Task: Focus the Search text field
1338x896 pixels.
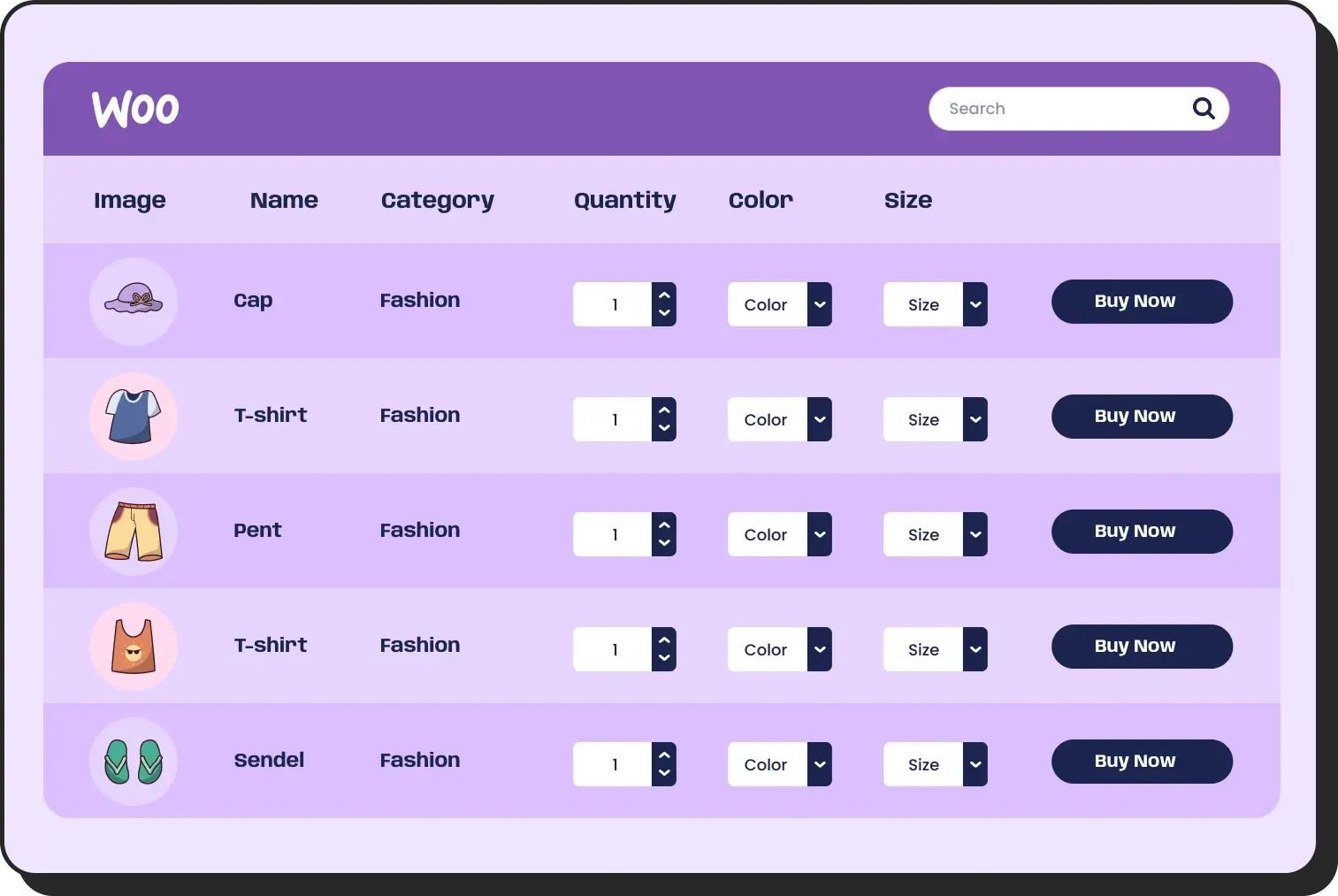Action: click(1061, 109)
